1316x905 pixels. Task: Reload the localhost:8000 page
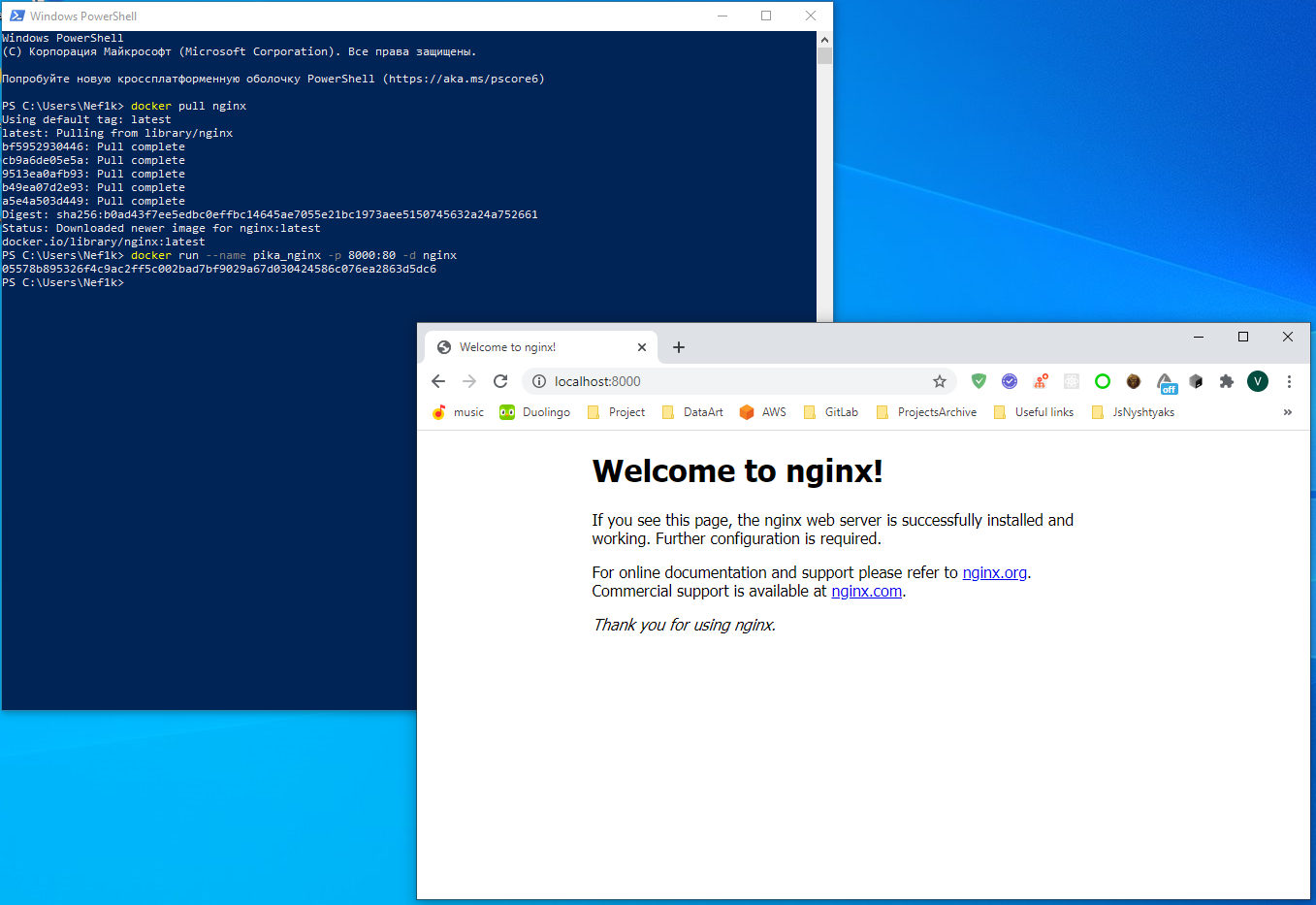coord(500,381)
